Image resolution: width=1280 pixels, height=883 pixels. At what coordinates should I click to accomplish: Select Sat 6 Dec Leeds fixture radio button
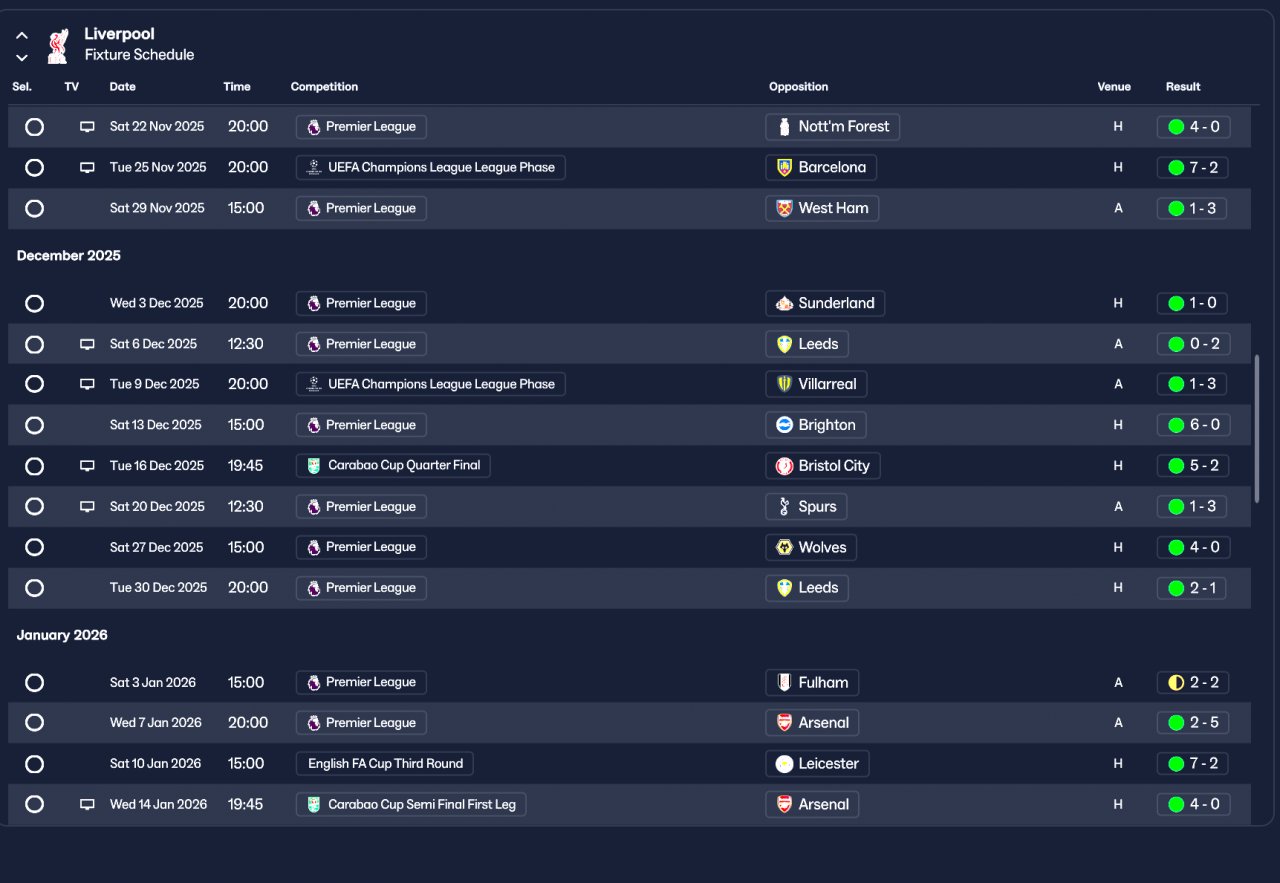(34, 344)
